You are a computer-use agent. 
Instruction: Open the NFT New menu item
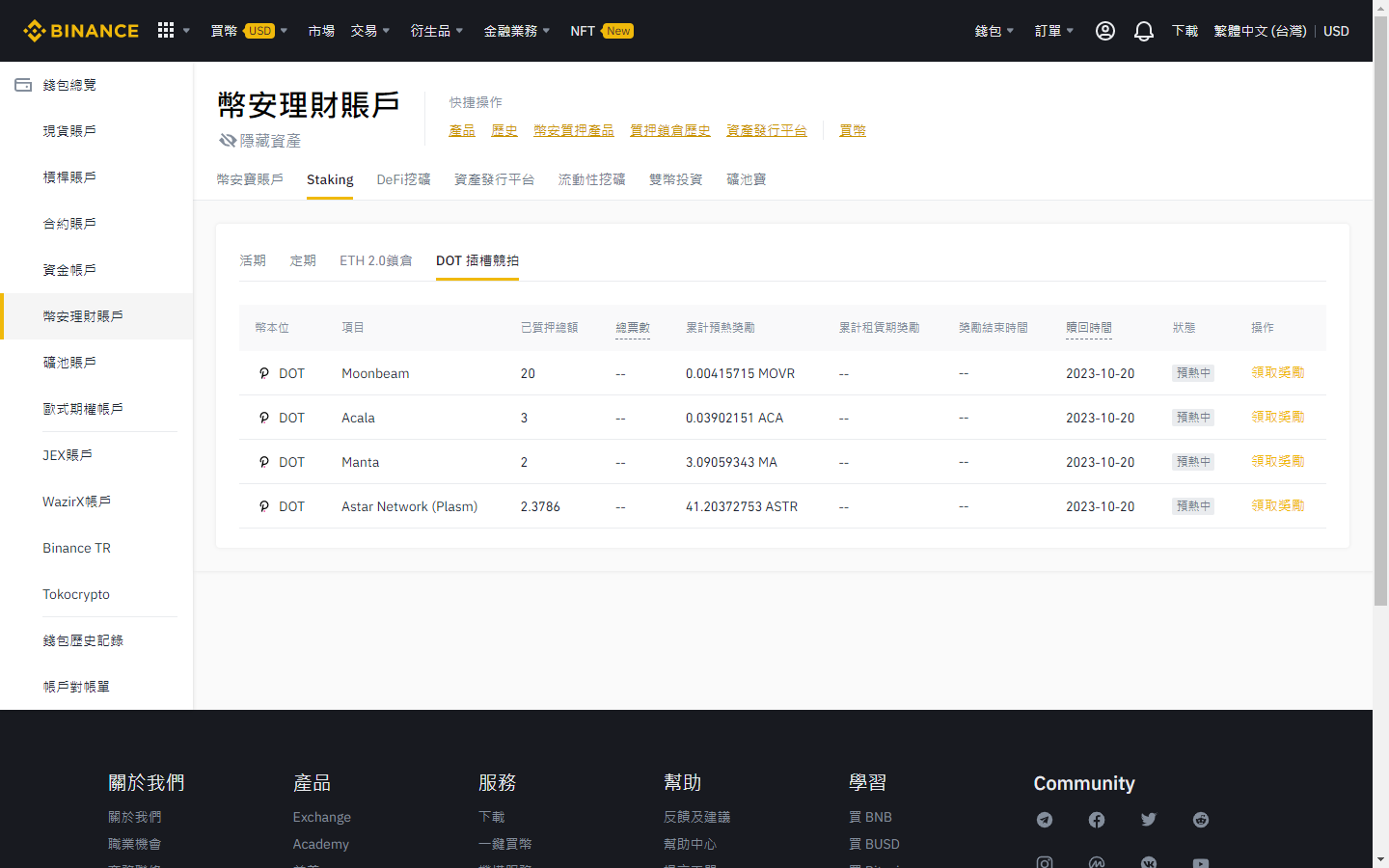pyautogui.click(x=602, y=31)
